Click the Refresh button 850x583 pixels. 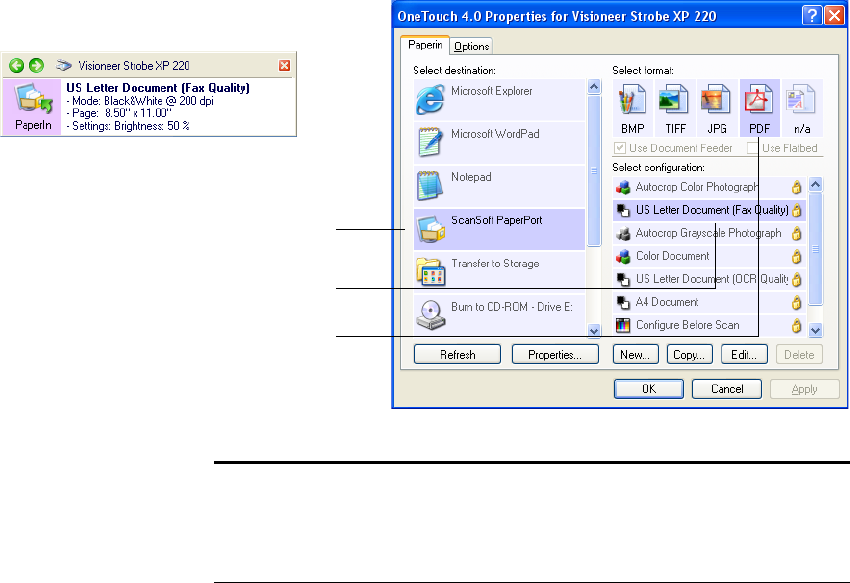[458, 355]
